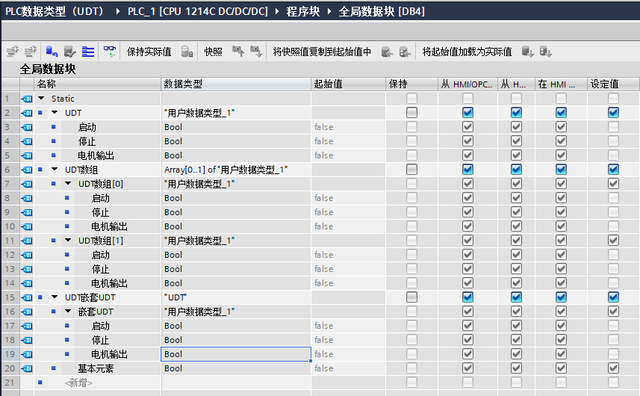Toggle 设定值 checkbox for 基本元素 row
640x396 pixels.
[613, 368]
